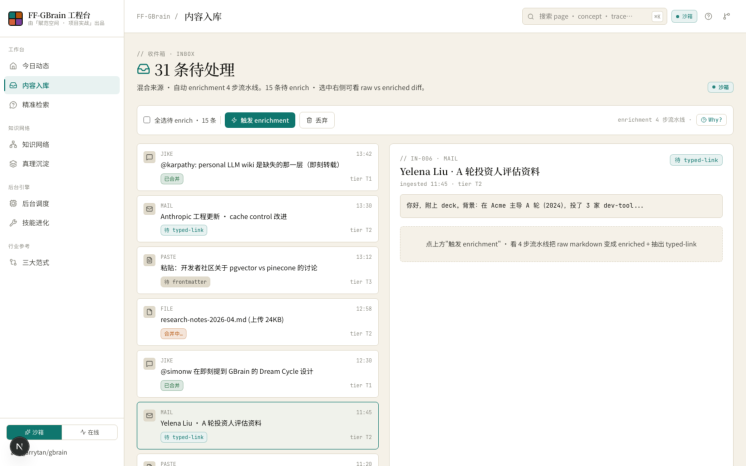Viewport: 746px width, 466px height.
Task: Select 内容入库 sidebar item
Action: point(62,85)
